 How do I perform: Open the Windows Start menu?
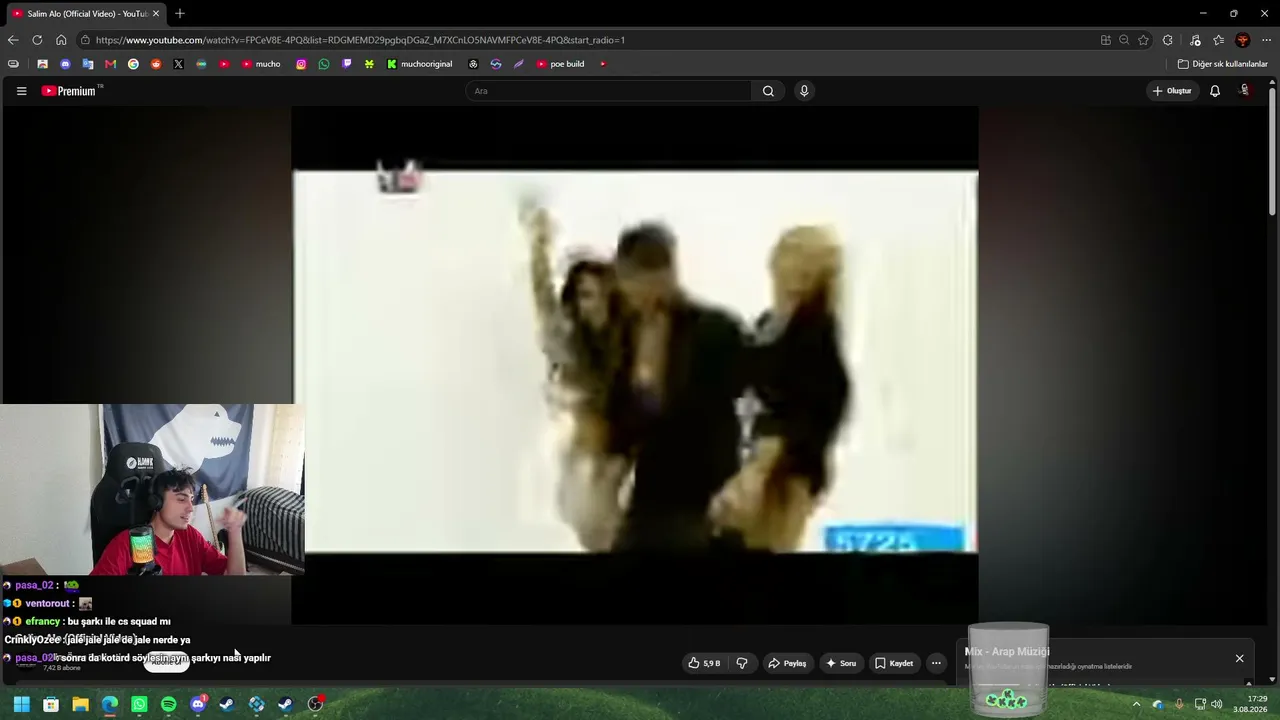point(22,704)
